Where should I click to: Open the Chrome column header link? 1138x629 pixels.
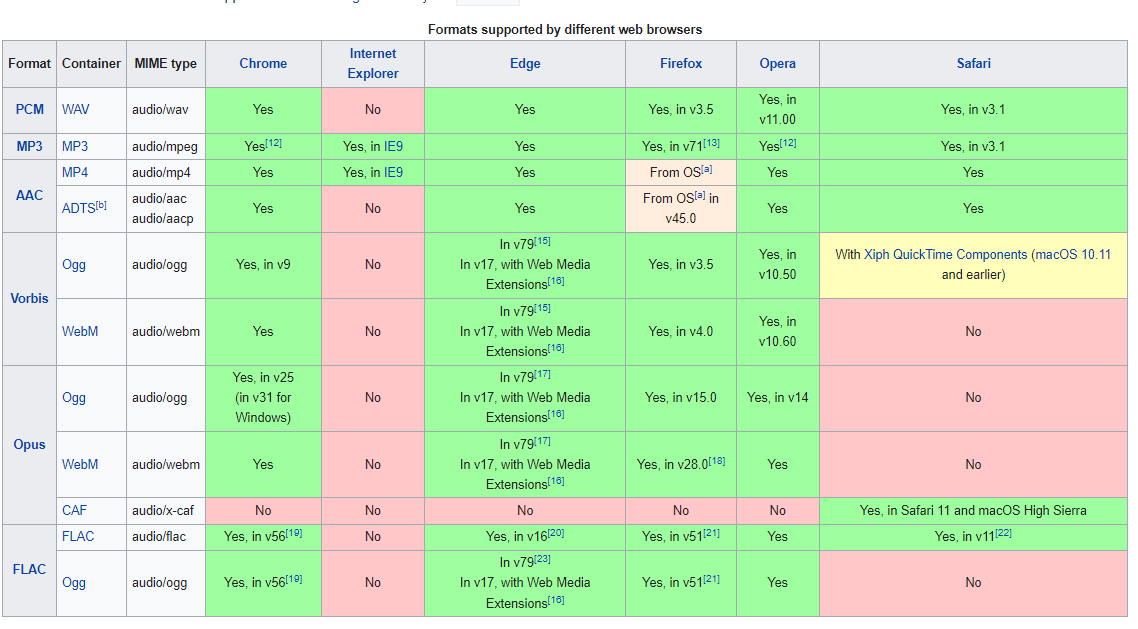[263, 64]
